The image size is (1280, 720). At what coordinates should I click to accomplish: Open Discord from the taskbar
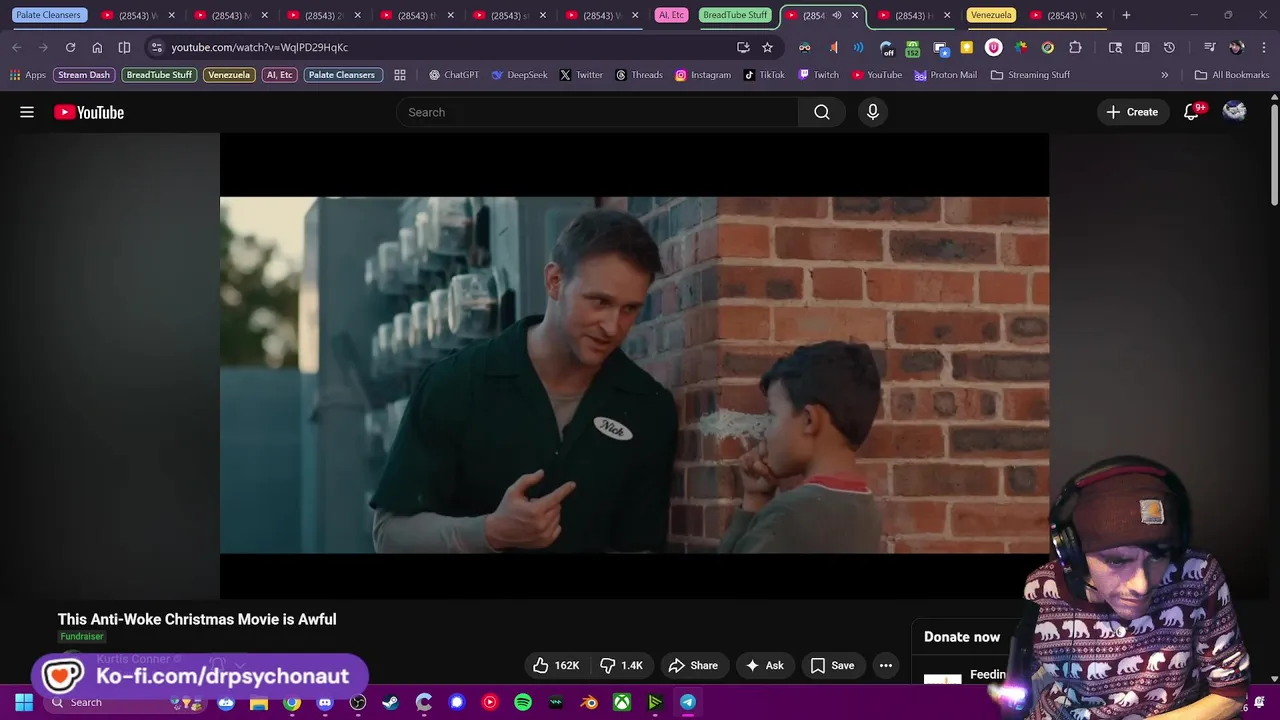click(x=325, y=702)
